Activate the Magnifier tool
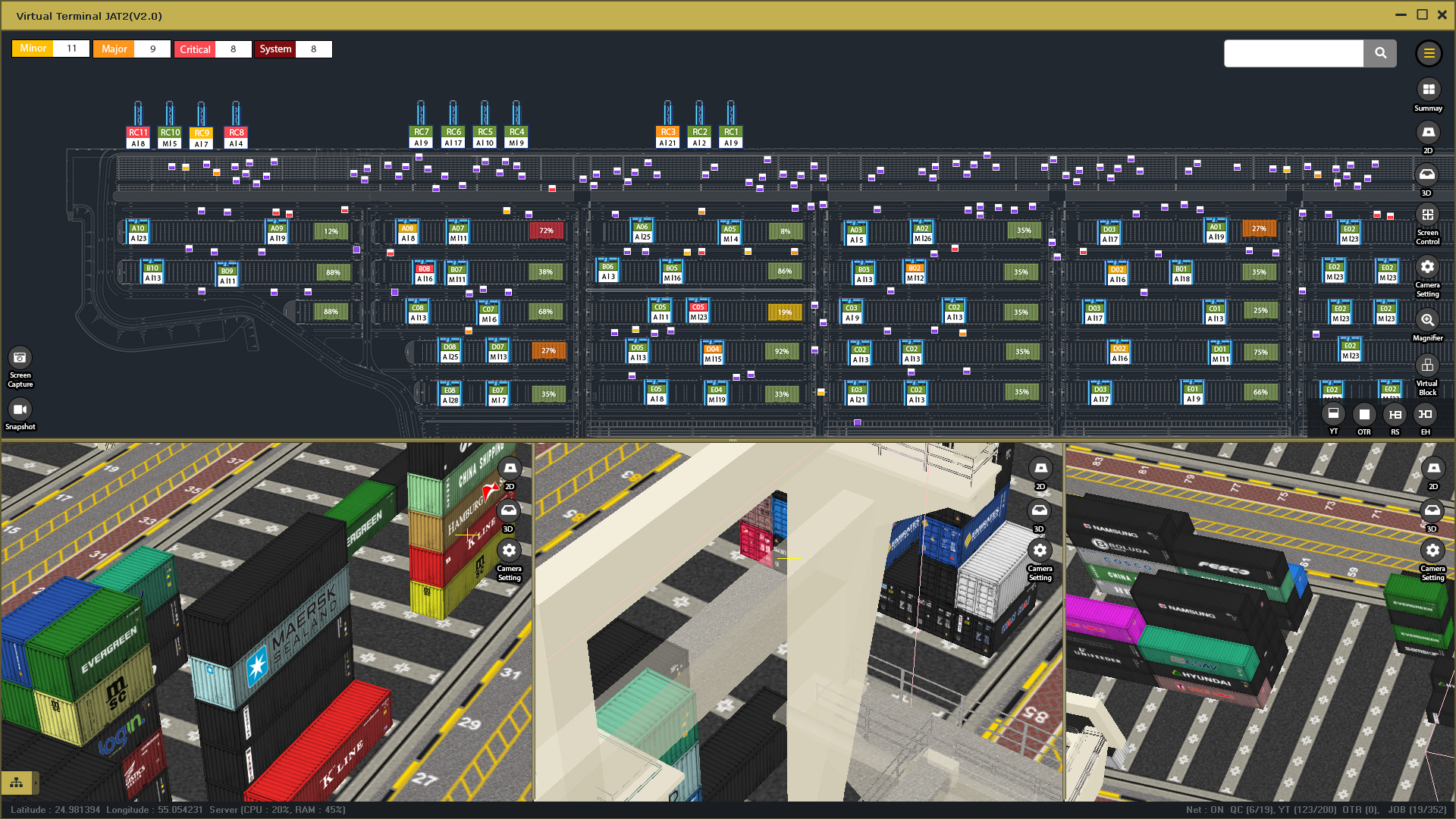The image size is (1456, 819). pos(1427,320)
